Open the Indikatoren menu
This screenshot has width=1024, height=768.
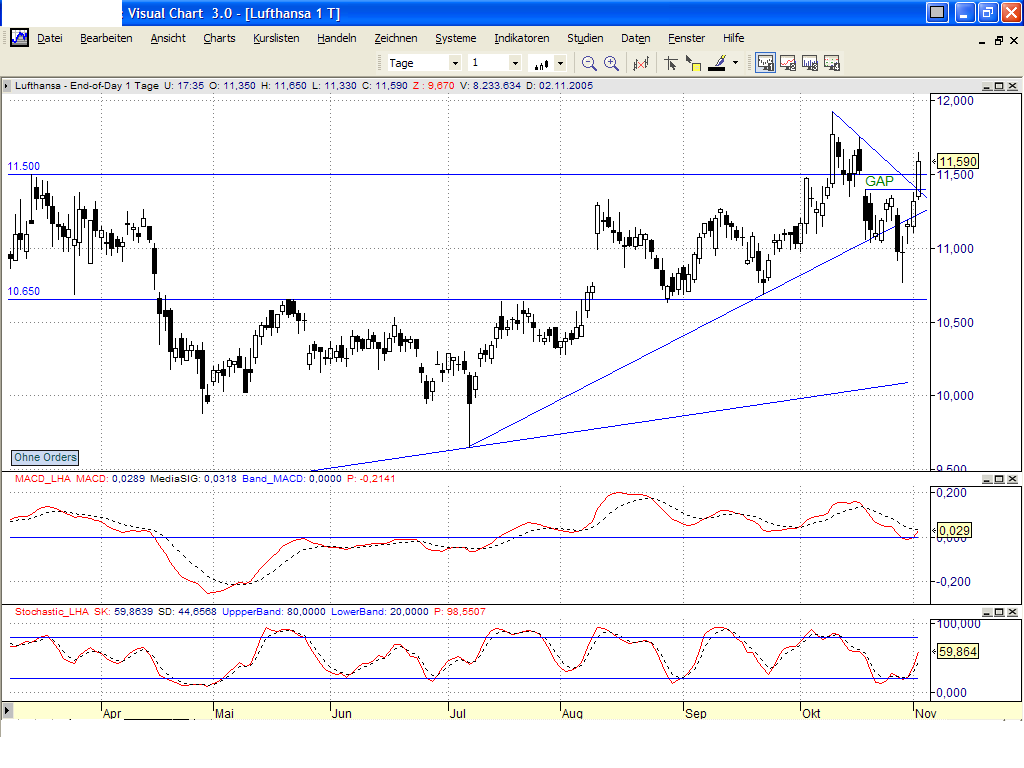click(x=521, y=38)
